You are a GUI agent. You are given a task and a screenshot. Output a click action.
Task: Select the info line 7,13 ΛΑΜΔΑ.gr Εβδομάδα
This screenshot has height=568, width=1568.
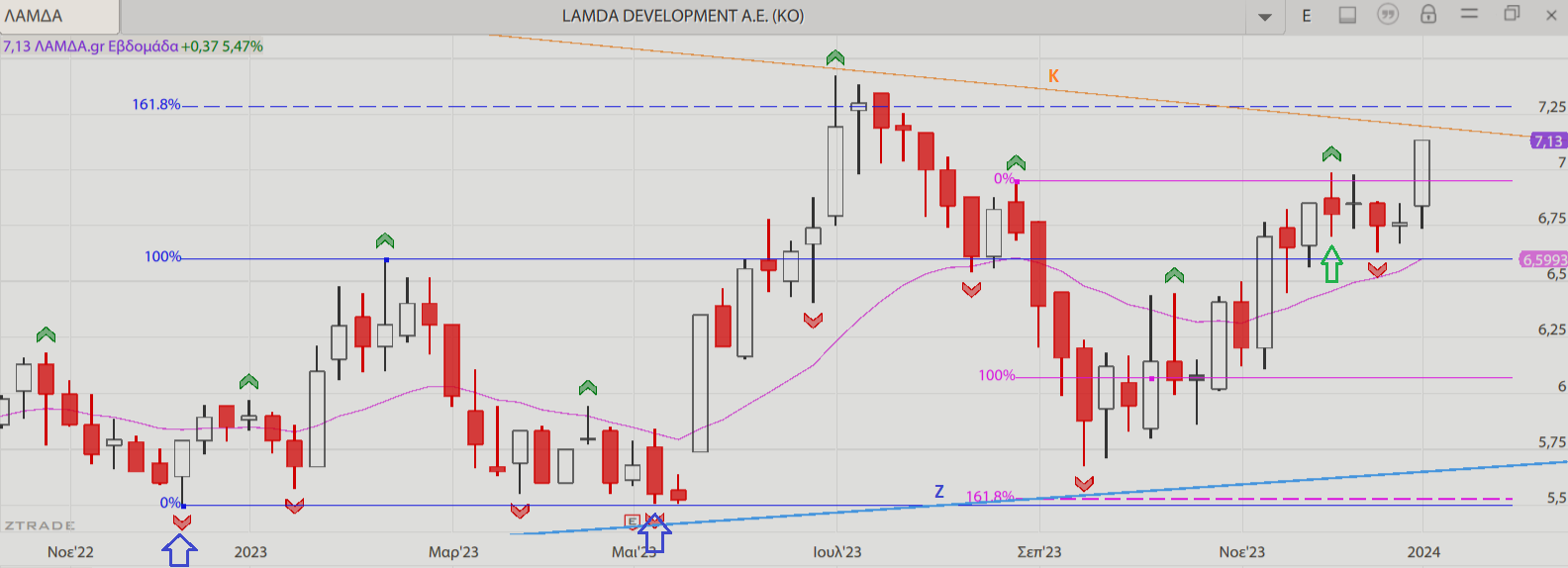pos(91,47)
